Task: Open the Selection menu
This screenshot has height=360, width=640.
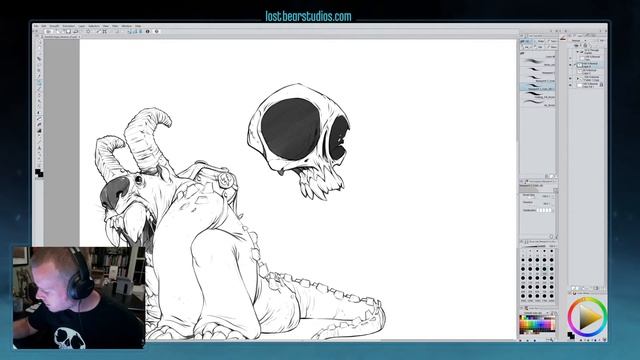Action: click(x=94, y=26)
